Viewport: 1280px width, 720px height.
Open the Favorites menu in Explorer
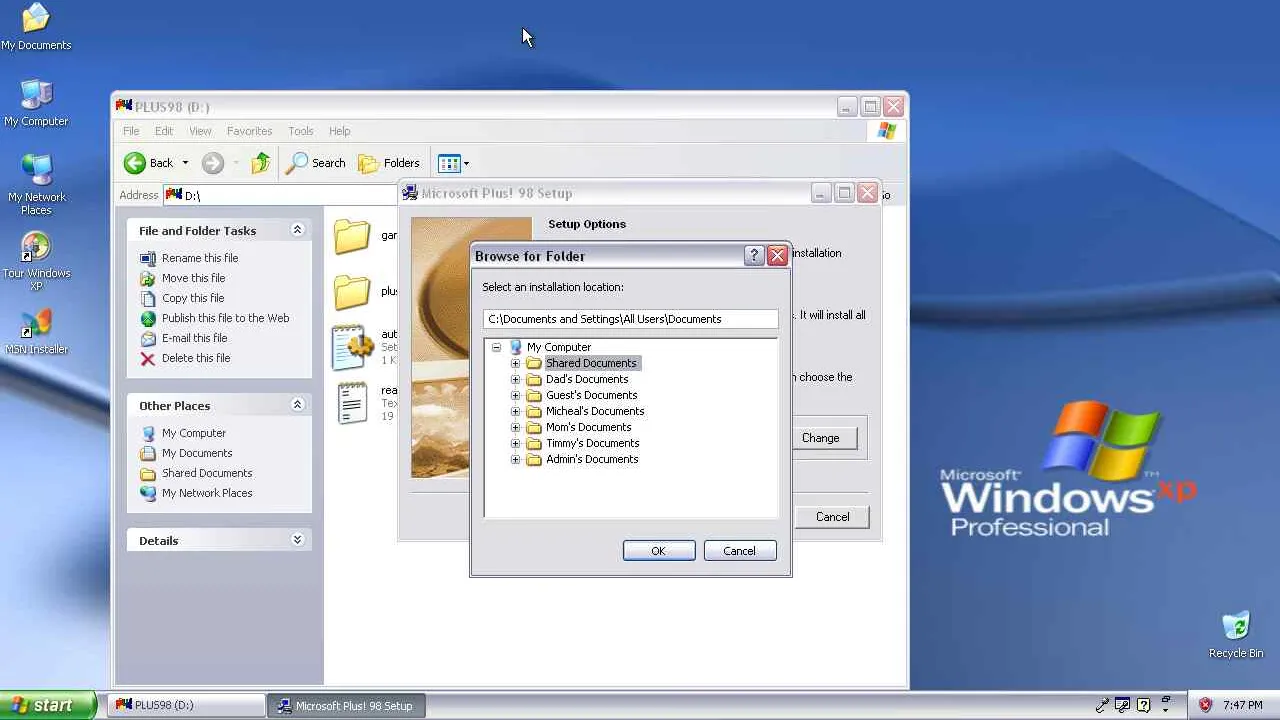[249, 131]
